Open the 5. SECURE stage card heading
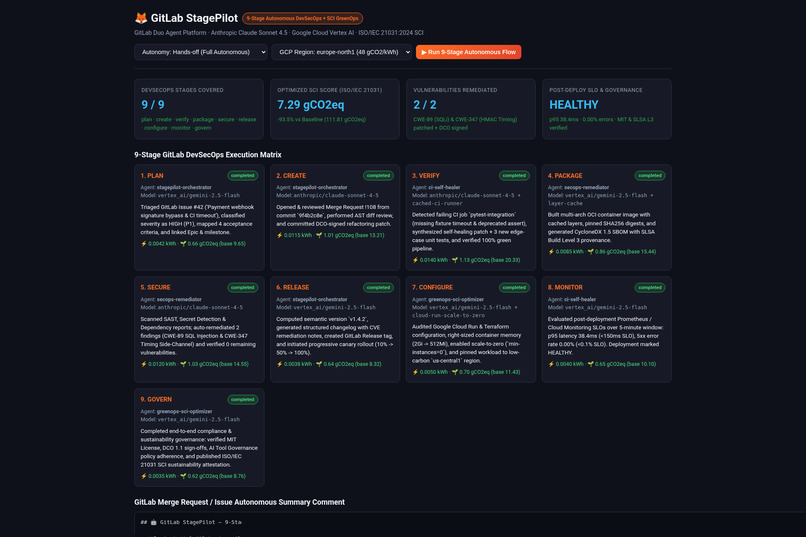 tap(155, 288)
